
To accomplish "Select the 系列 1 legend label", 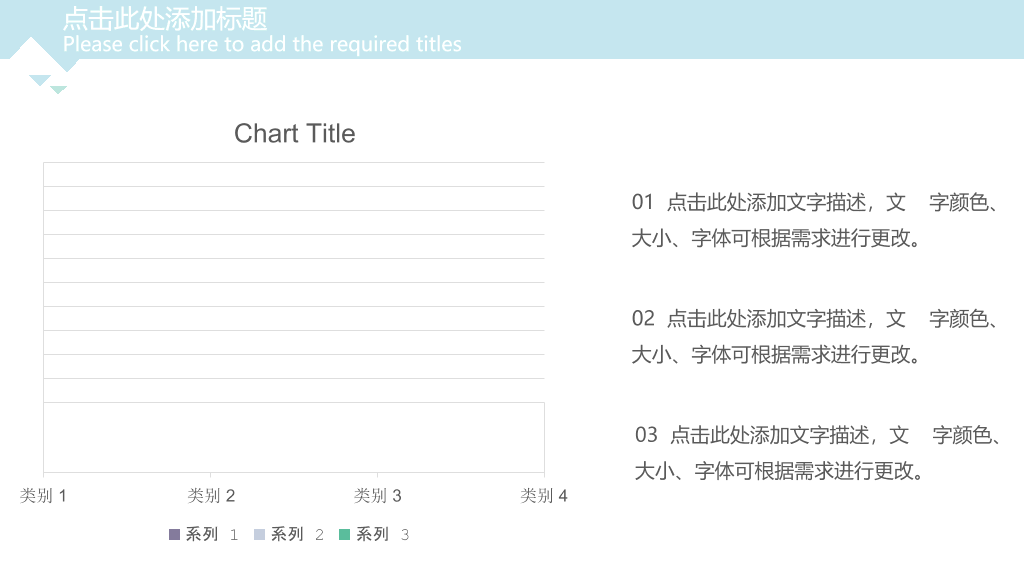I will click(x=212, y=534).
